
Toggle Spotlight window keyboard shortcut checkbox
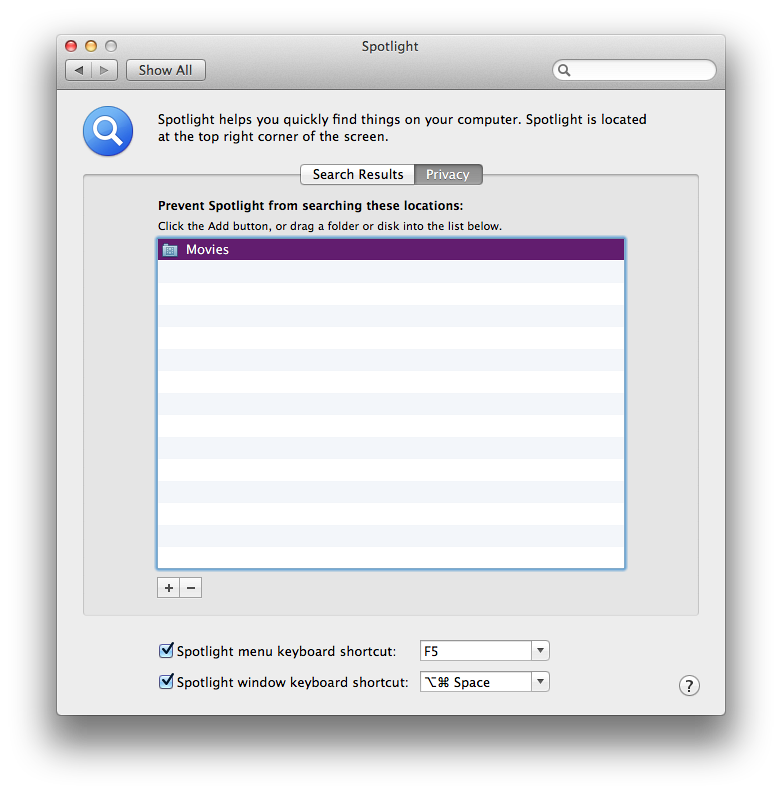166,681
